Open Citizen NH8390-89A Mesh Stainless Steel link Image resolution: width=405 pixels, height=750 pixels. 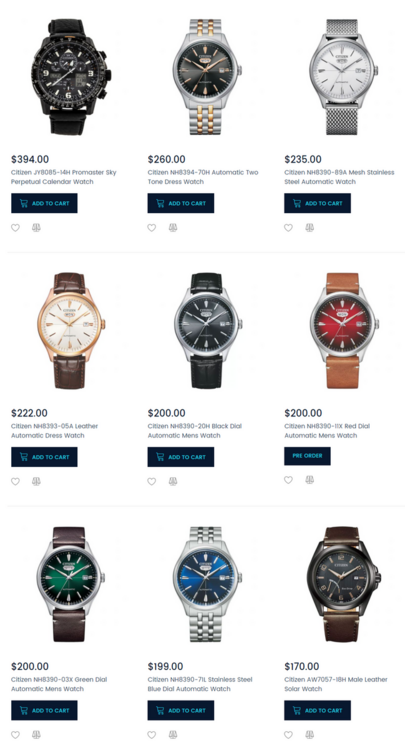(339, 177)
